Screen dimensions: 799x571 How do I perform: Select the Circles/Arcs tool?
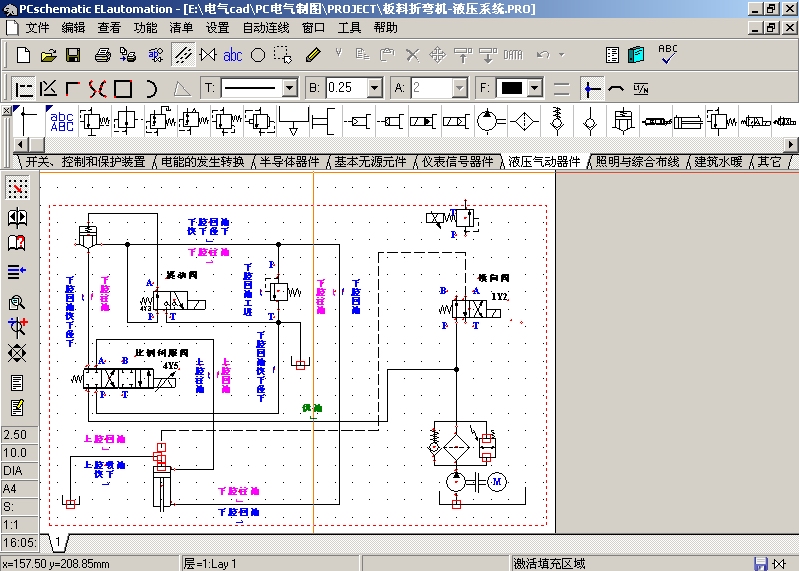258,55
